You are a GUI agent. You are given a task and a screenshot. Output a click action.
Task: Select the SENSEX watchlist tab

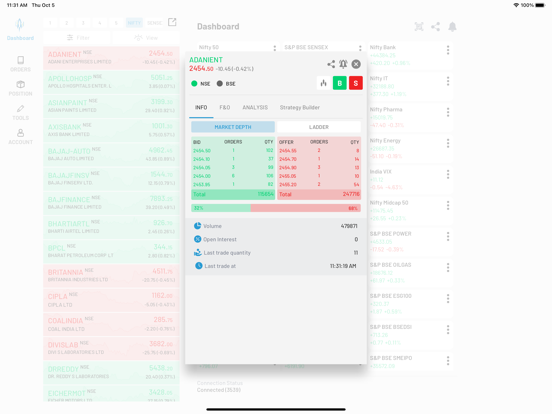click(154, 23)
